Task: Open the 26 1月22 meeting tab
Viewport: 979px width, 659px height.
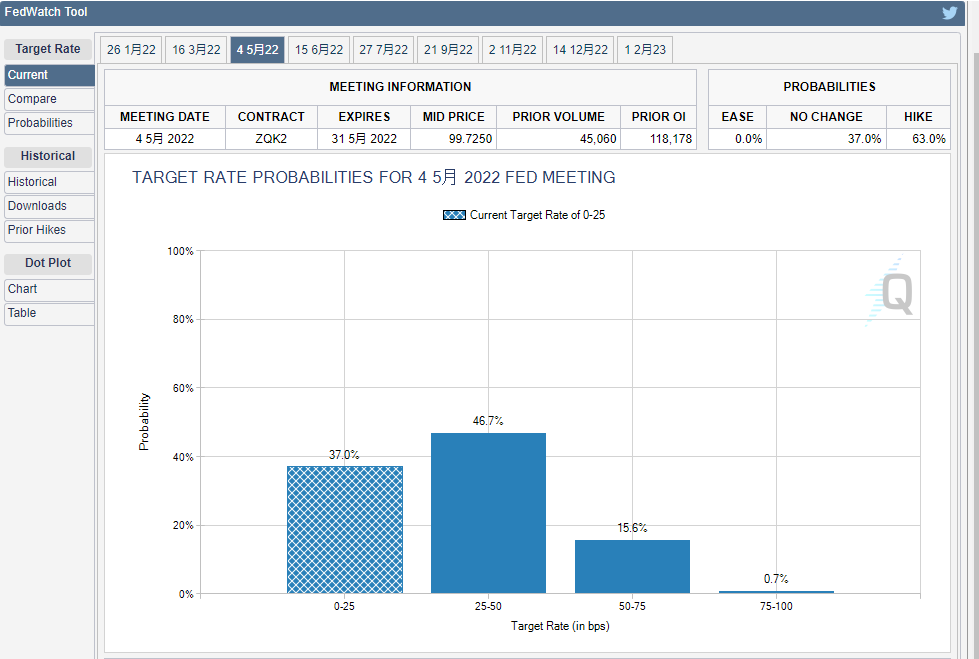Action: point(131,50)
